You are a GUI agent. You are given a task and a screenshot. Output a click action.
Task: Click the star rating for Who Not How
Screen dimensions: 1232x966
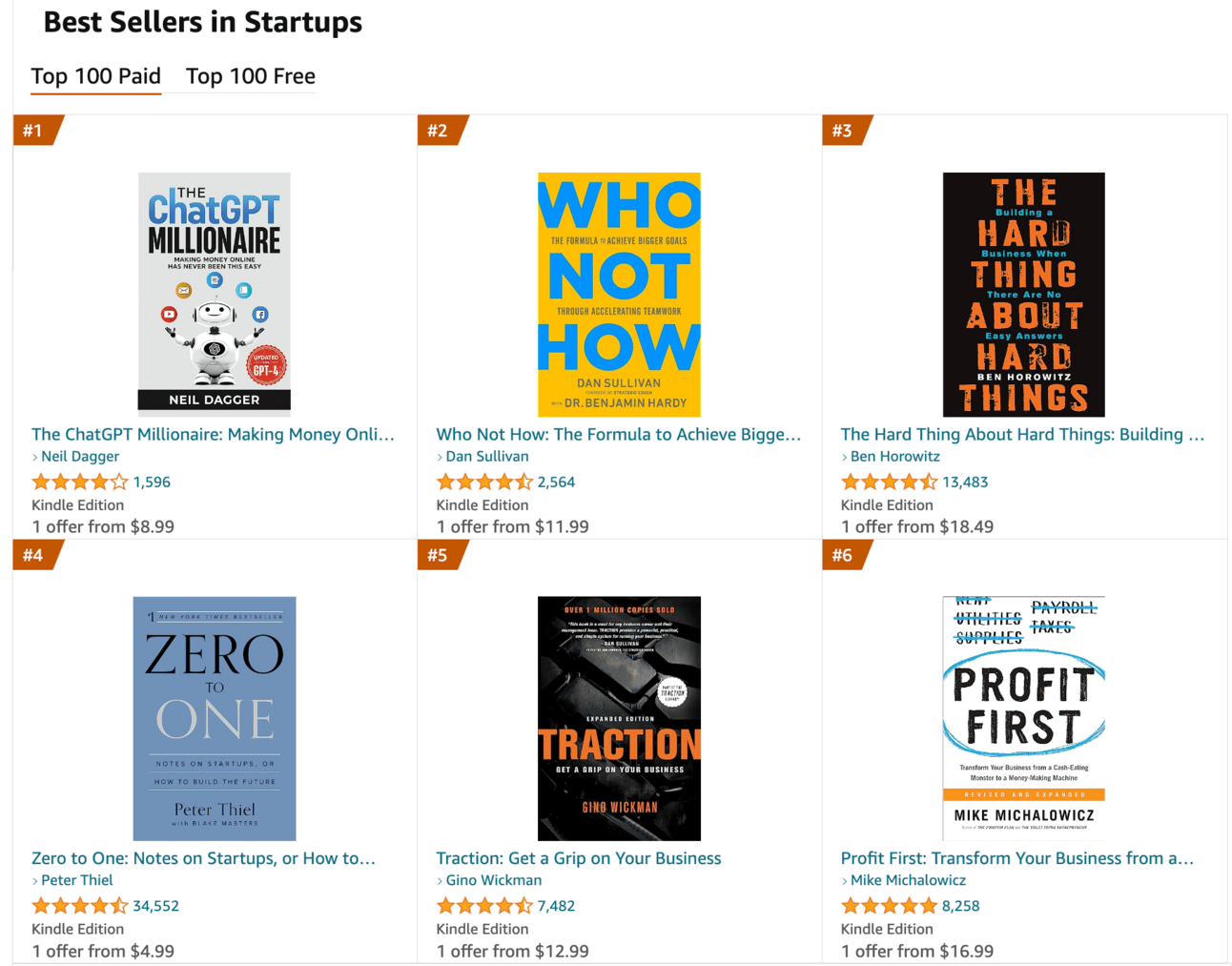(484, 483)
